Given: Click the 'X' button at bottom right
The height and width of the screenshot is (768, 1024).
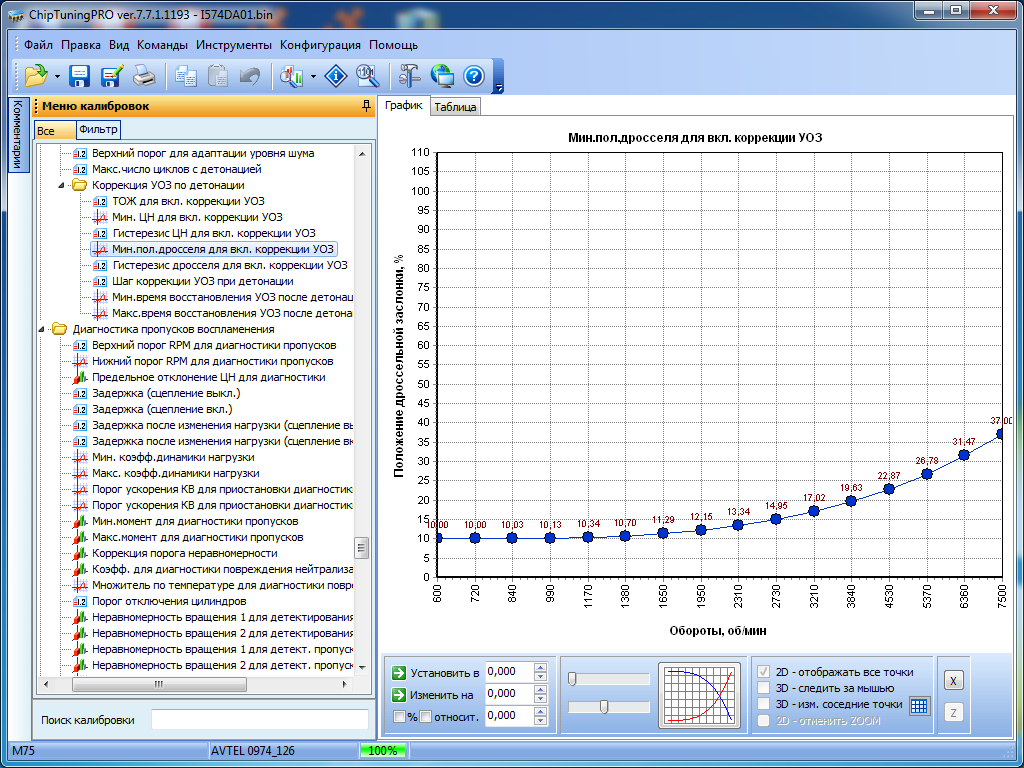Looking at the screenshot, I should click(954, 681).
